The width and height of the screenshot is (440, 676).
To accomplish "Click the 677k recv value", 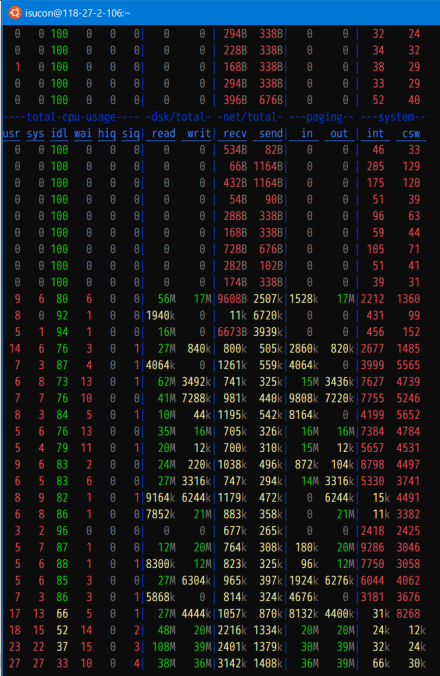I will (x=235, y=531).
